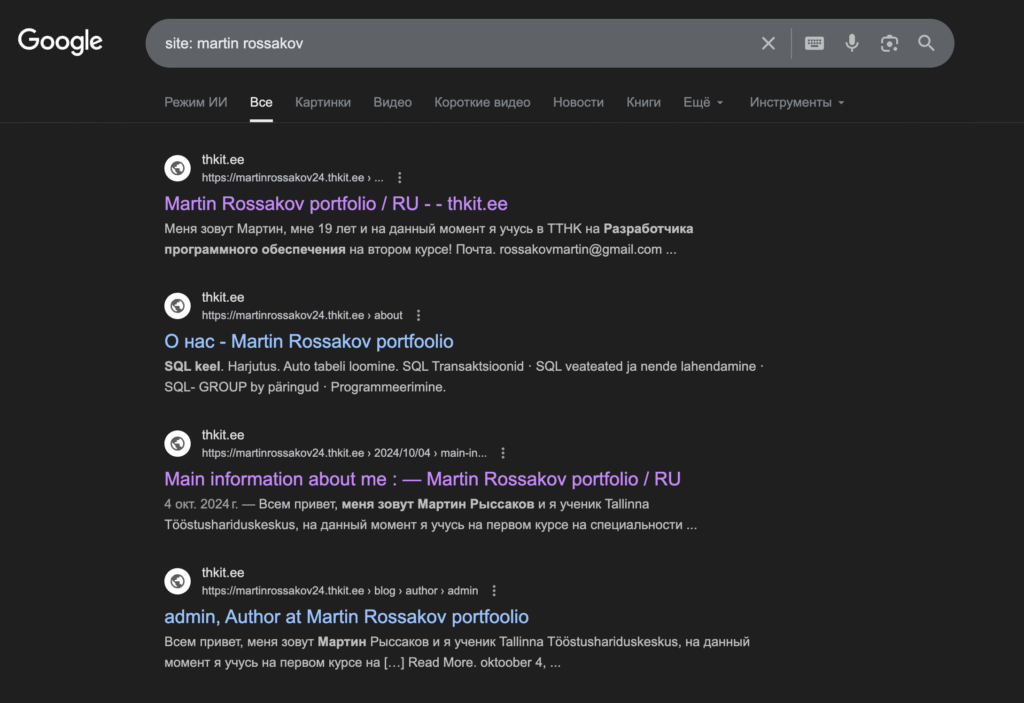Switch to the 'Картинки' tab
Viewport: 1024px width, 703px height.
click(x=323, y=102)
